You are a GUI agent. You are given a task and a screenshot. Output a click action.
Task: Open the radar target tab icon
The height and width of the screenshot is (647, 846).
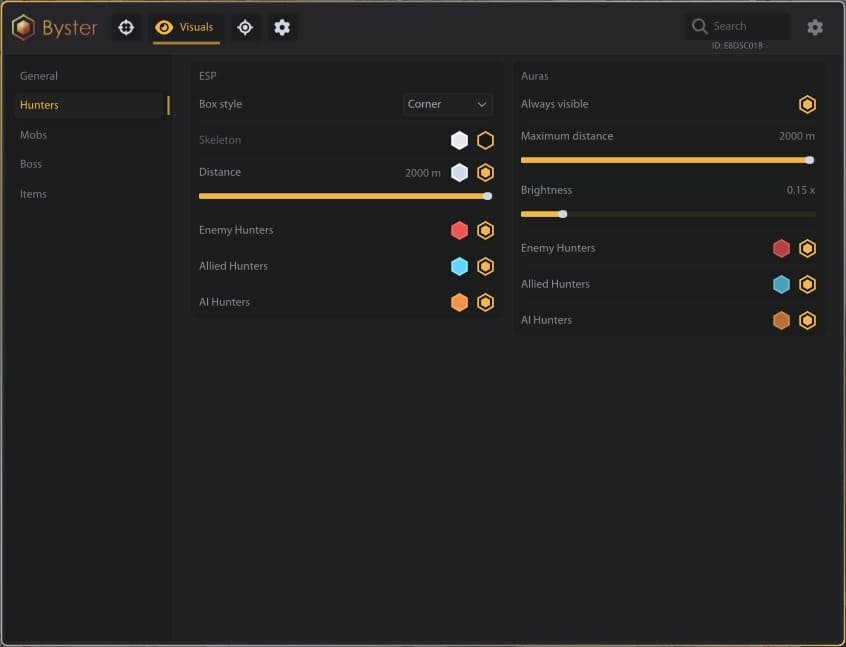245,27
